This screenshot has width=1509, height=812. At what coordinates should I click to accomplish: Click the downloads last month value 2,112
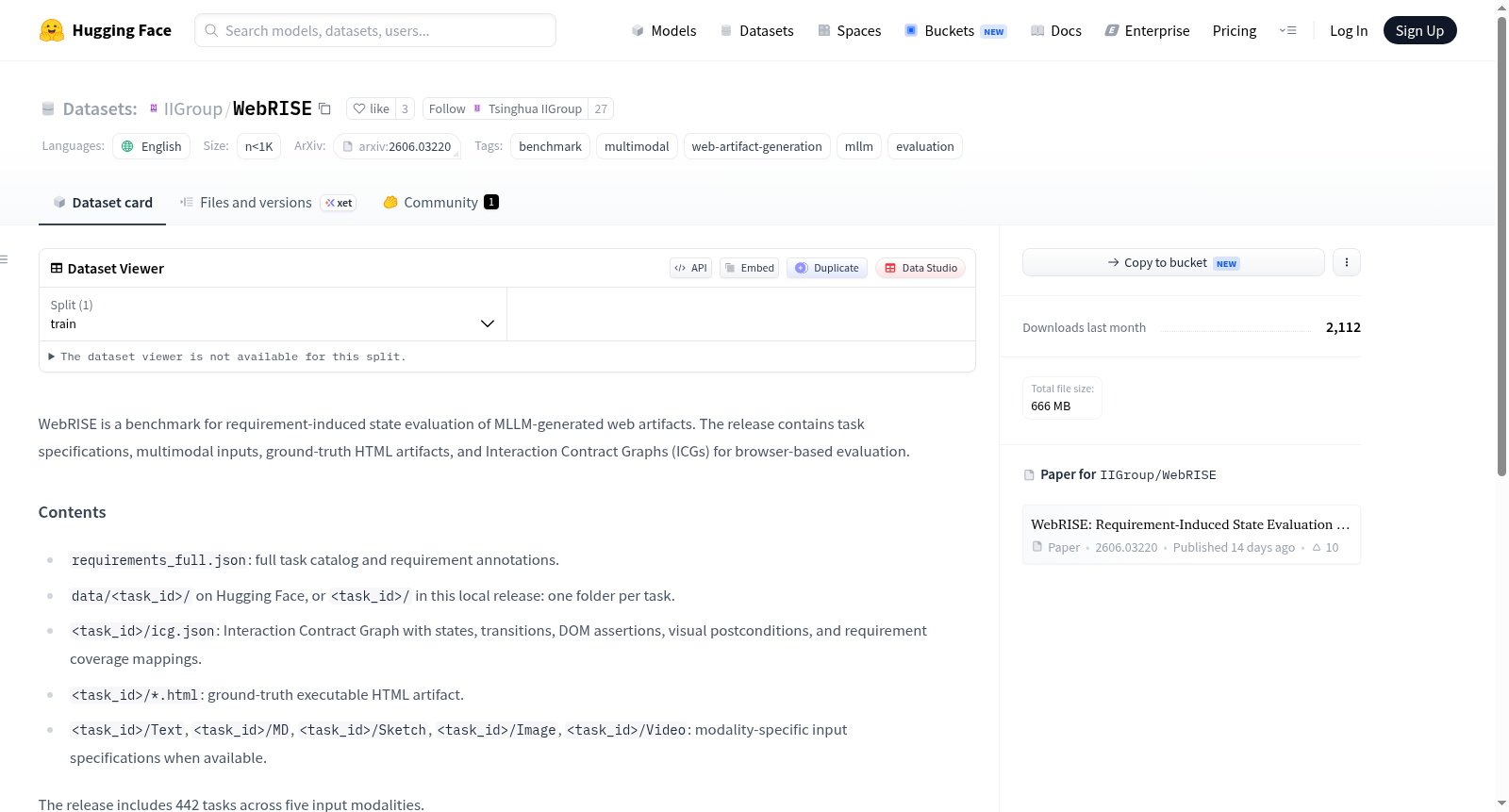(1343, 327)
